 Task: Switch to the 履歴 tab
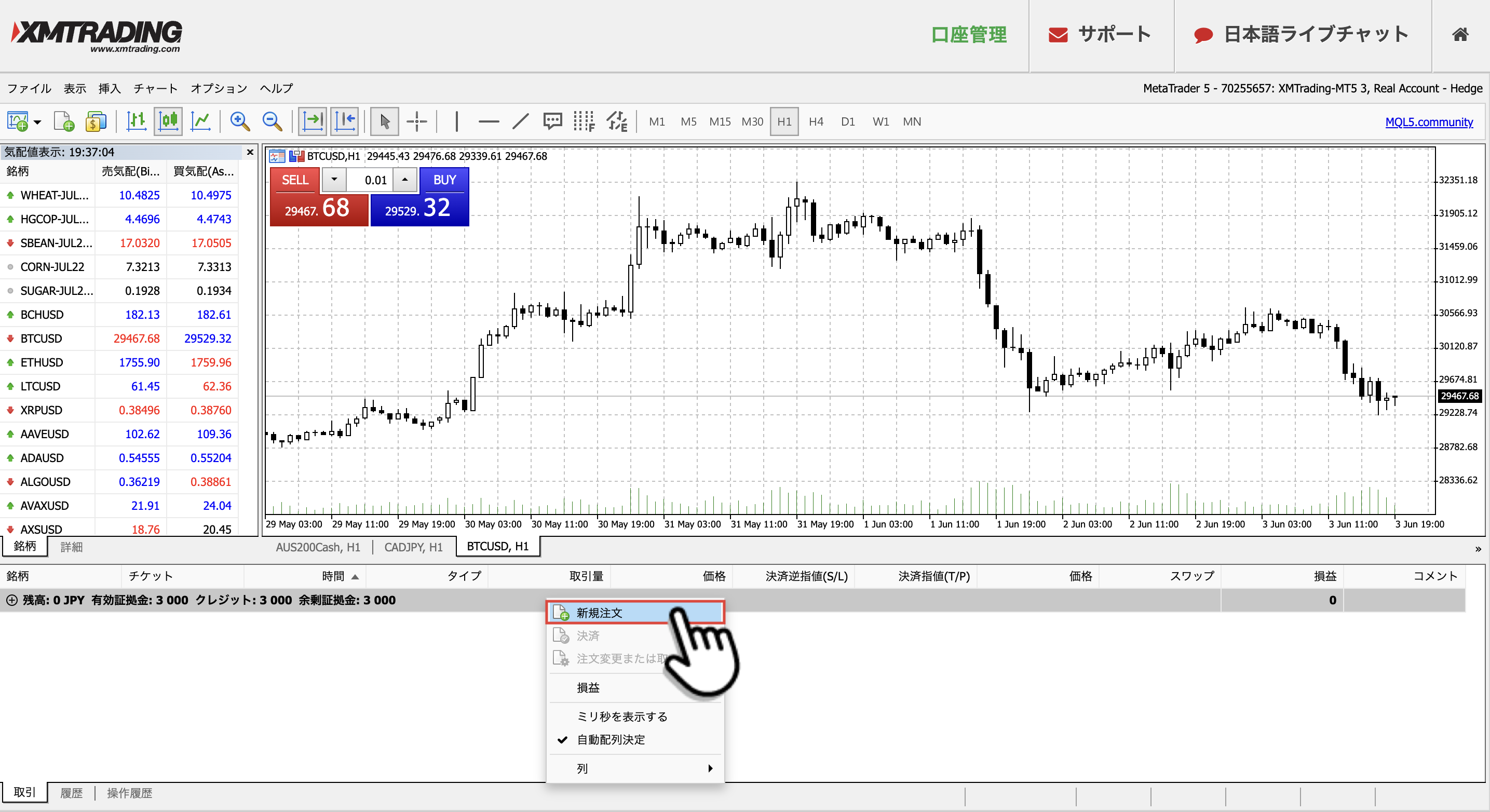coord(72,793)
